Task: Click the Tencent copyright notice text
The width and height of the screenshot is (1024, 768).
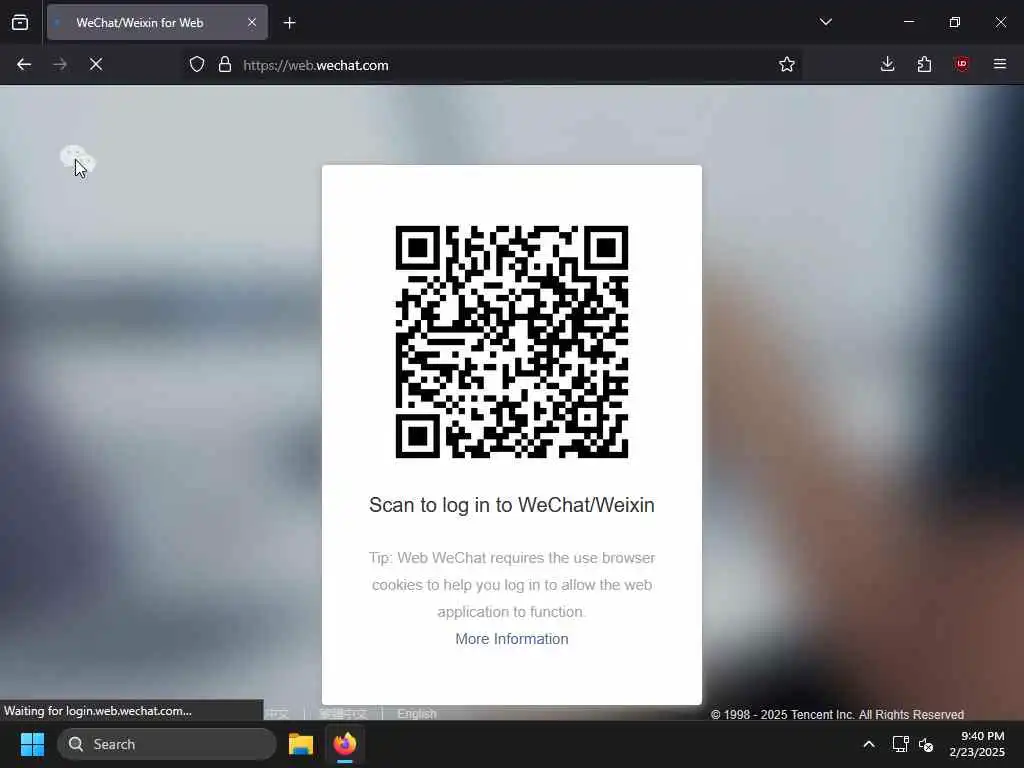Action: coord(837,714)
